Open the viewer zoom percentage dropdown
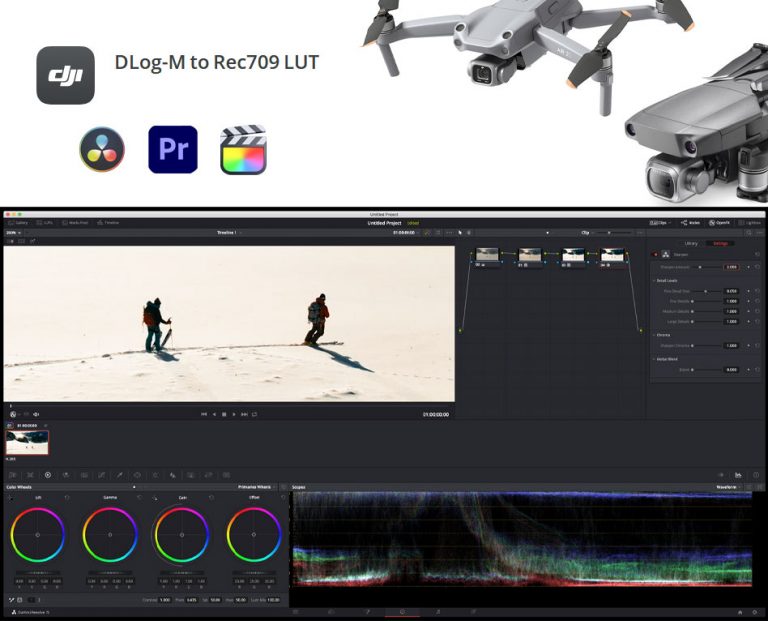This screenshot has height=621, width=768. 13,233
